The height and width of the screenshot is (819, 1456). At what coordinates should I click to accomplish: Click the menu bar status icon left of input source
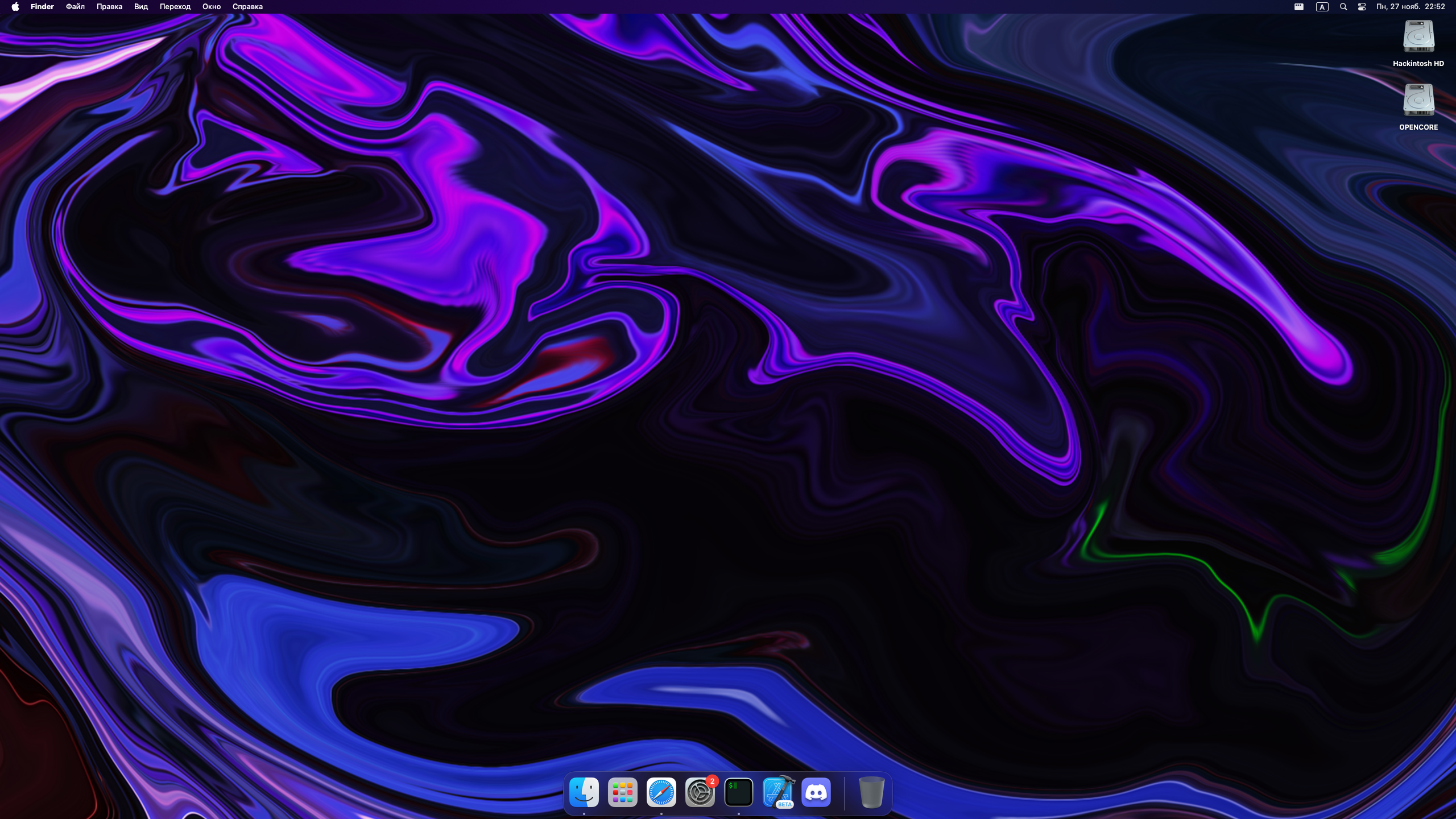point(1299,7)
